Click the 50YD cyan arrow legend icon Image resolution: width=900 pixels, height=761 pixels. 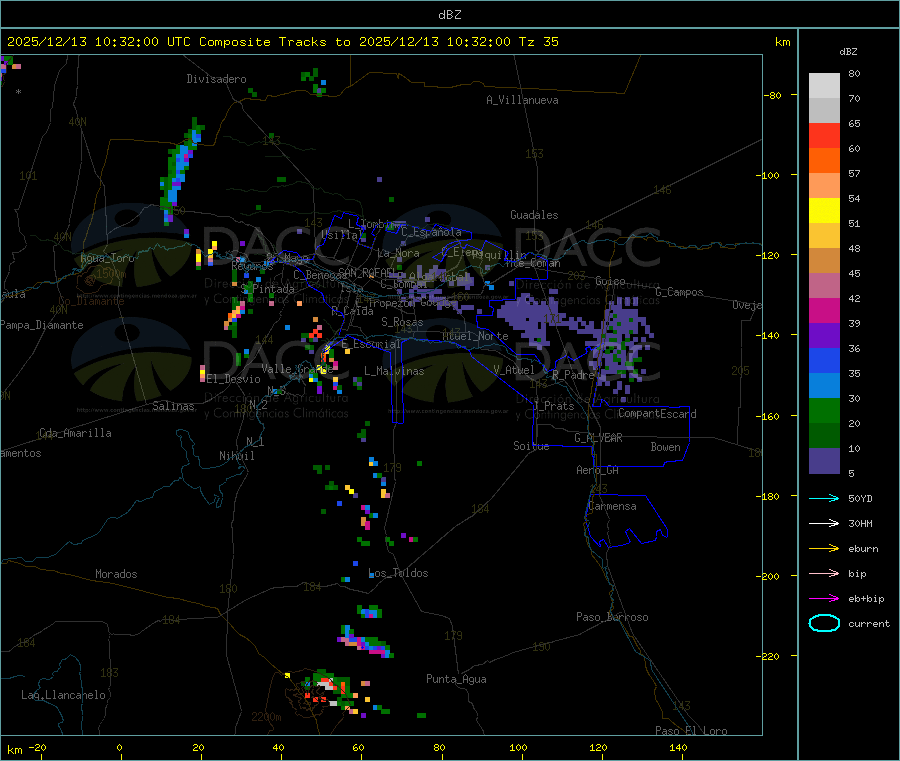point(824,498)
